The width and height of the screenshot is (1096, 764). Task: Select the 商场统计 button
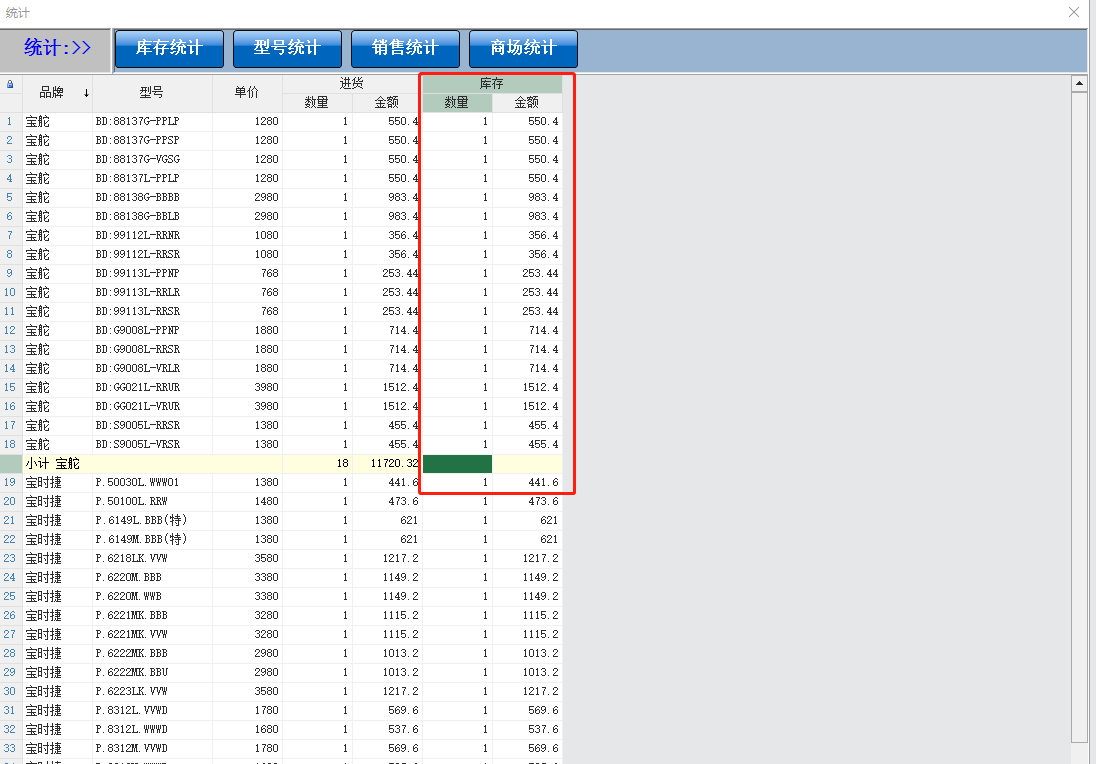coord(523,48)
